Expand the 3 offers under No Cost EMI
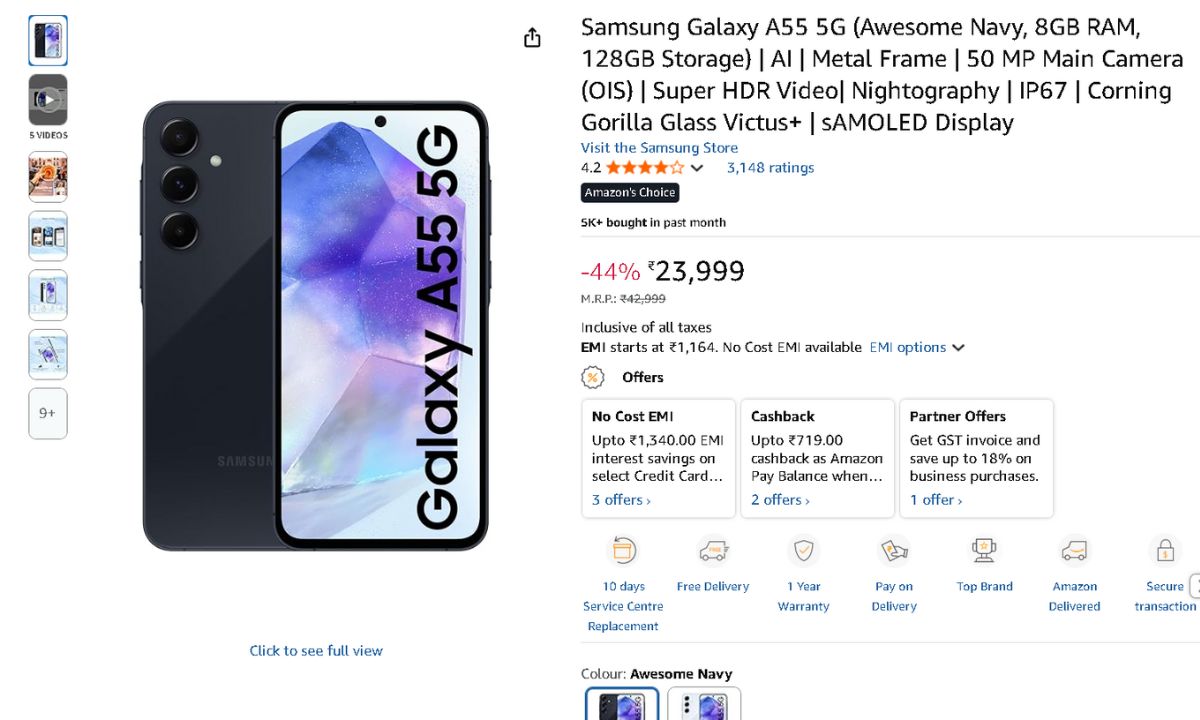The width and height of the screenshot is (1200, 720). coord(621,500)
